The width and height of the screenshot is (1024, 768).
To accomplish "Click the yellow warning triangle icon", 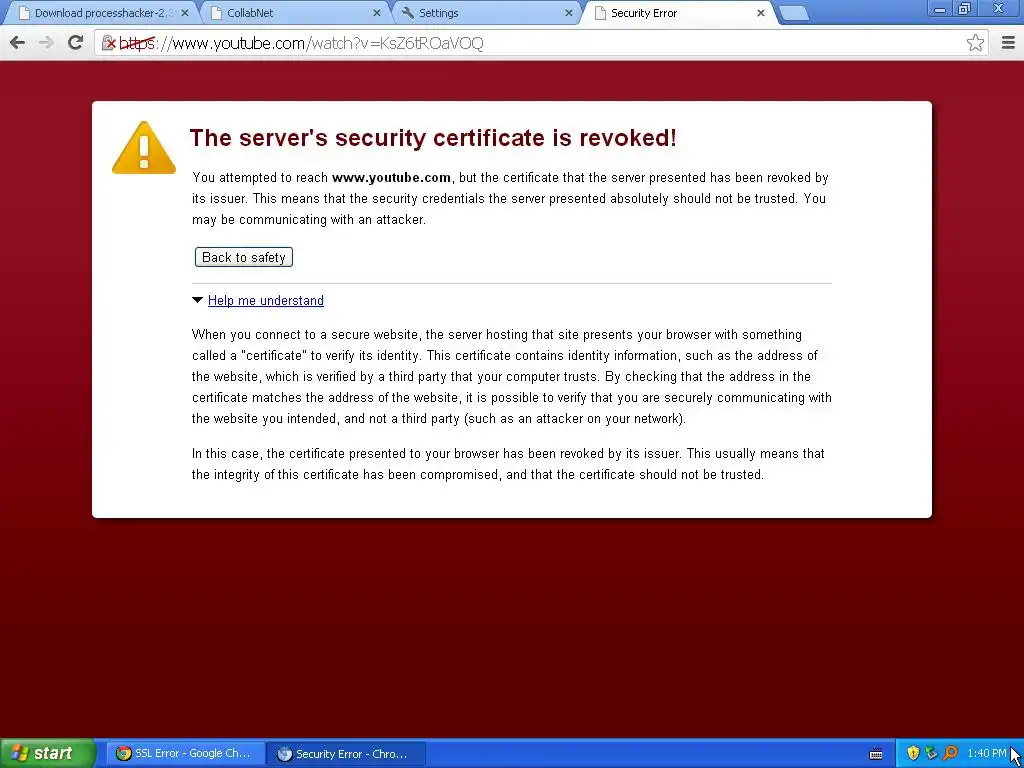I will click(x=144, y=148).
